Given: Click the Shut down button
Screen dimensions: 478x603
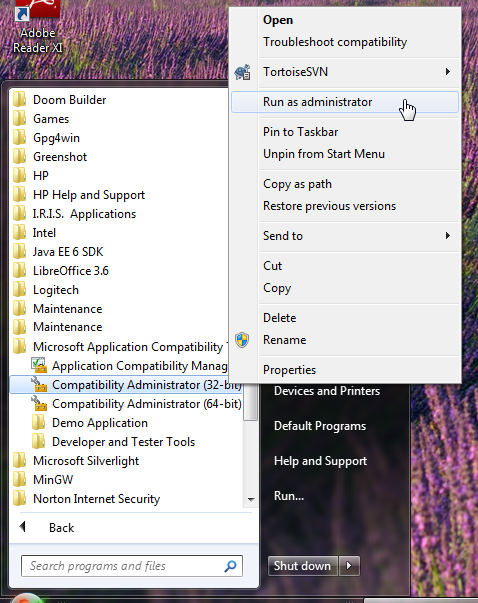Looking at the screenshot, I should click(x=303, y=566).
